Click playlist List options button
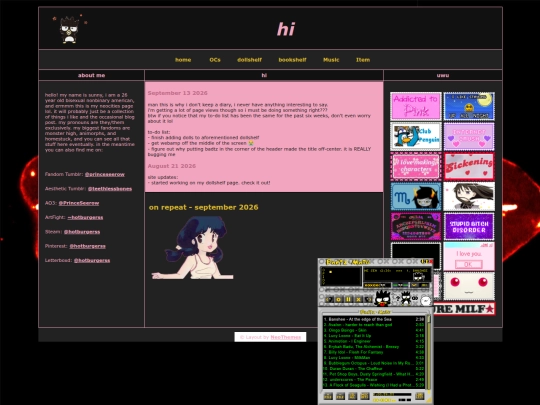This screenshot has width=540, height=405. [419, 396]
